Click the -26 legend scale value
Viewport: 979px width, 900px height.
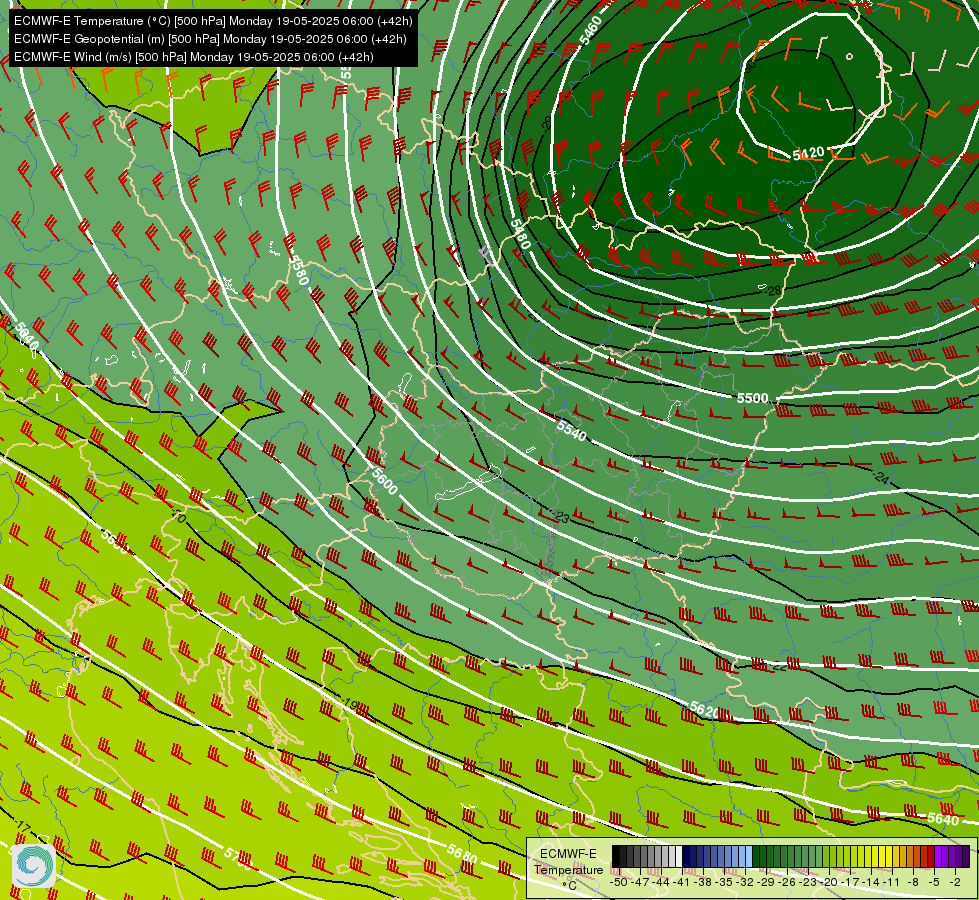pos(787,882)
